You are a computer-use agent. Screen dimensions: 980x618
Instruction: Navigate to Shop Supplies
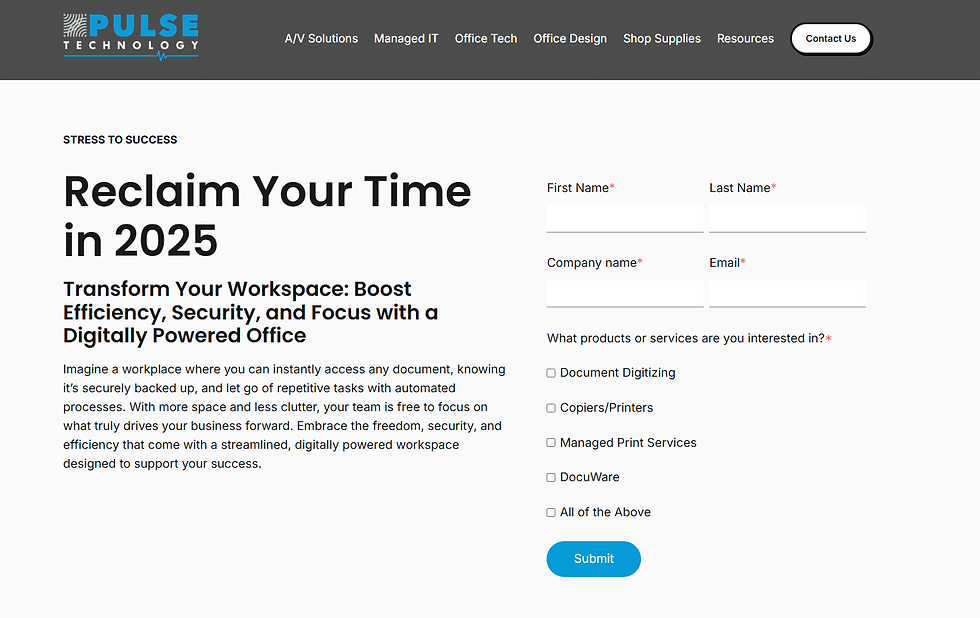click(x=661, y=38)
